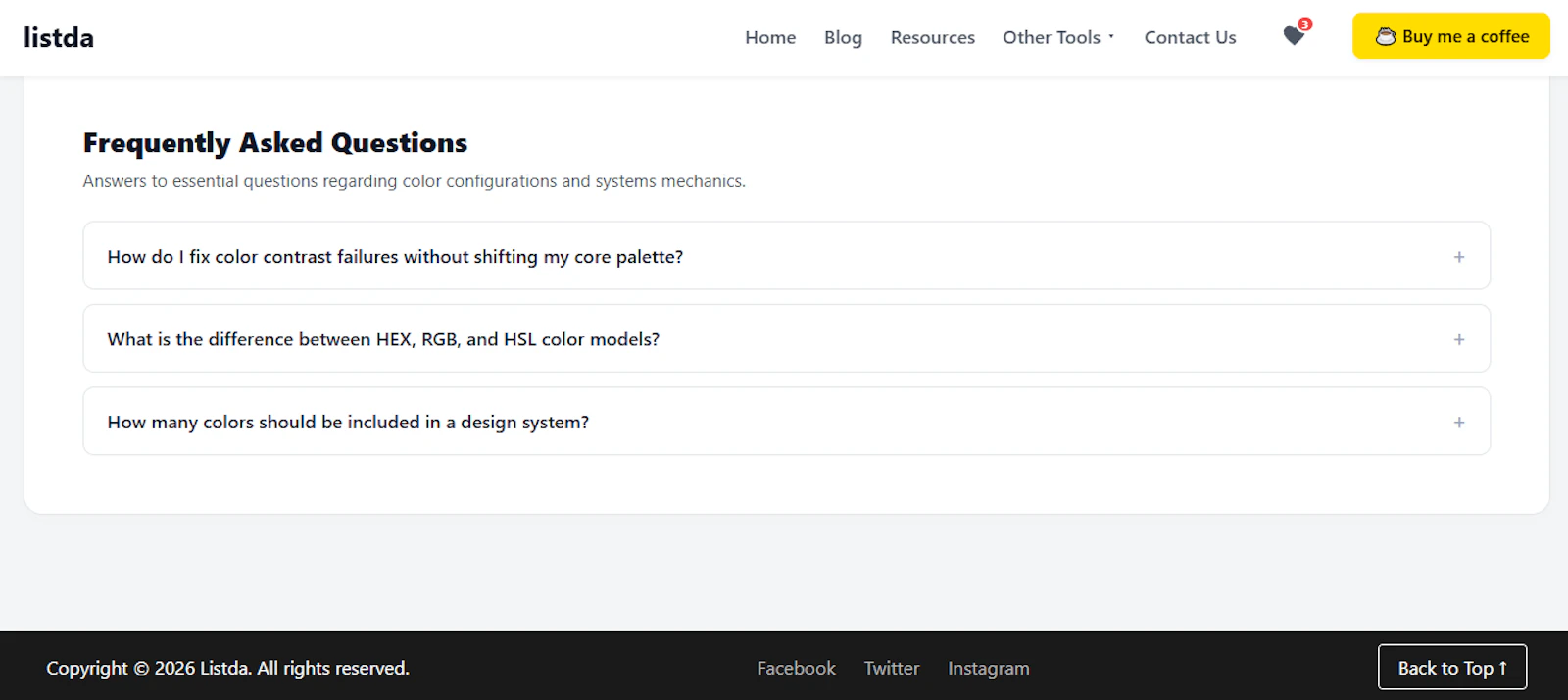Click the Copyright 2026 Listda text

pyautogui.click(x=227, y=668)
